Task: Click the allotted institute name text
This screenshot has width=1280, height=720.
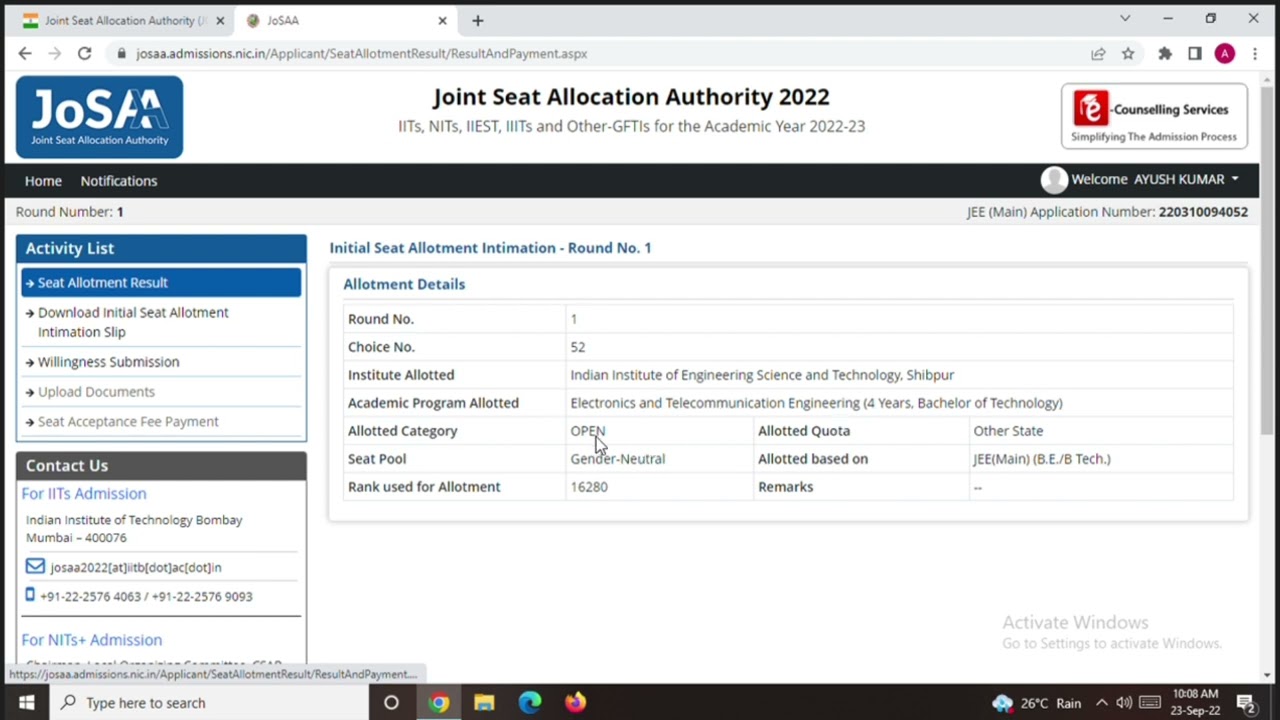Action: coord(762,375)
